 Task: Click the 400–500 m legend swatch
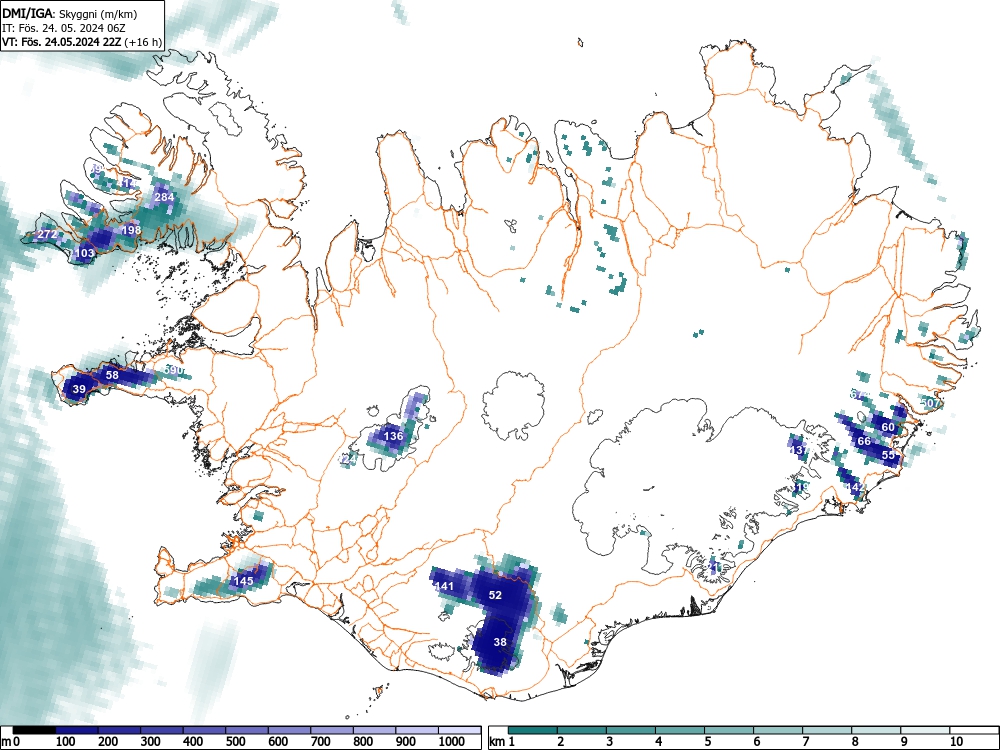point(205,730)
